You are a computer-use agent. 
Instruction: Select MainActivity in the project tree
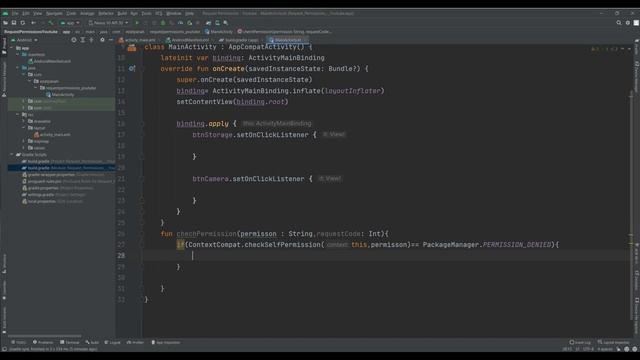click(60, 95)
